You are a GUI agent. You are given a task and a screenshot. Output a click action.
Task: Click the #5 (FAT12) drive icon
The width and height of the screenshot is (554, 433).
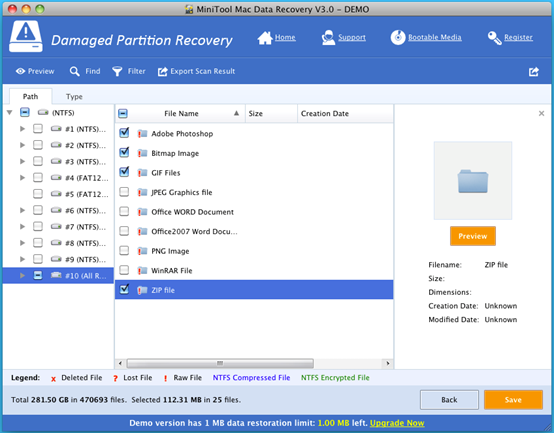click(56, 194)
